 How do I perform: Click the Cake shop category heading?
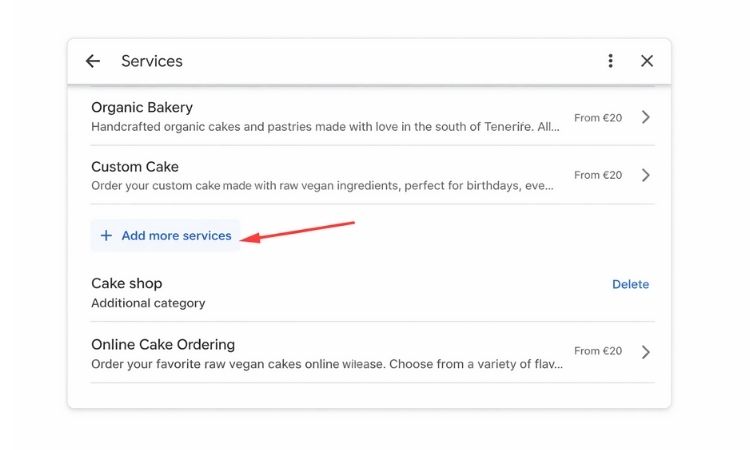126,283
